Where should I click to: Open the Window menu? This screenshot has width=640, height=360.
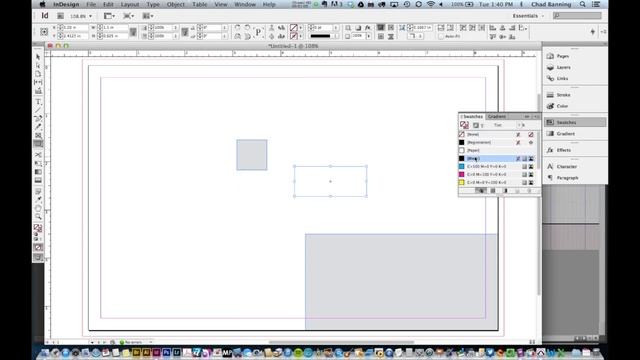pyautogui.click(x=245, y=4)
